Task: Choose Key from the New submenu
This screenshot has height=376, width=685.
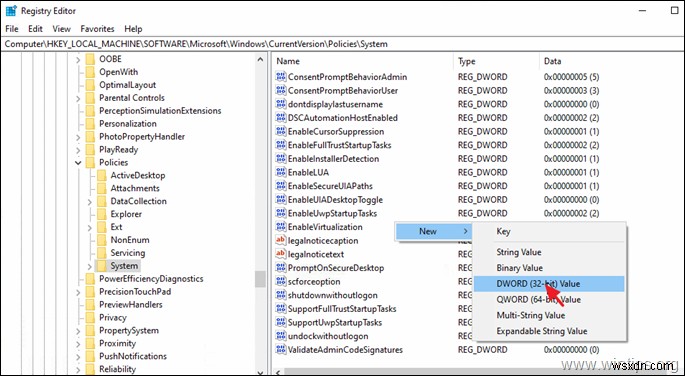Action: (549, 231)
